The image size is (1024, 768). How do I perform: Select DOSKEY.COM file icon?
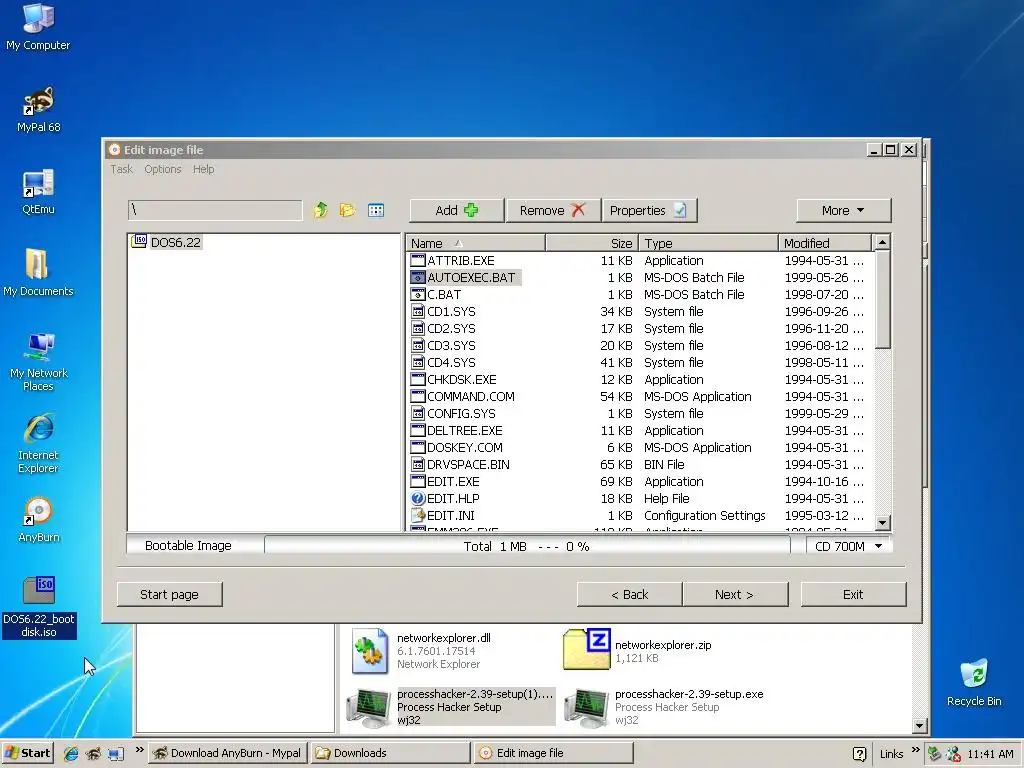point(418,447)
